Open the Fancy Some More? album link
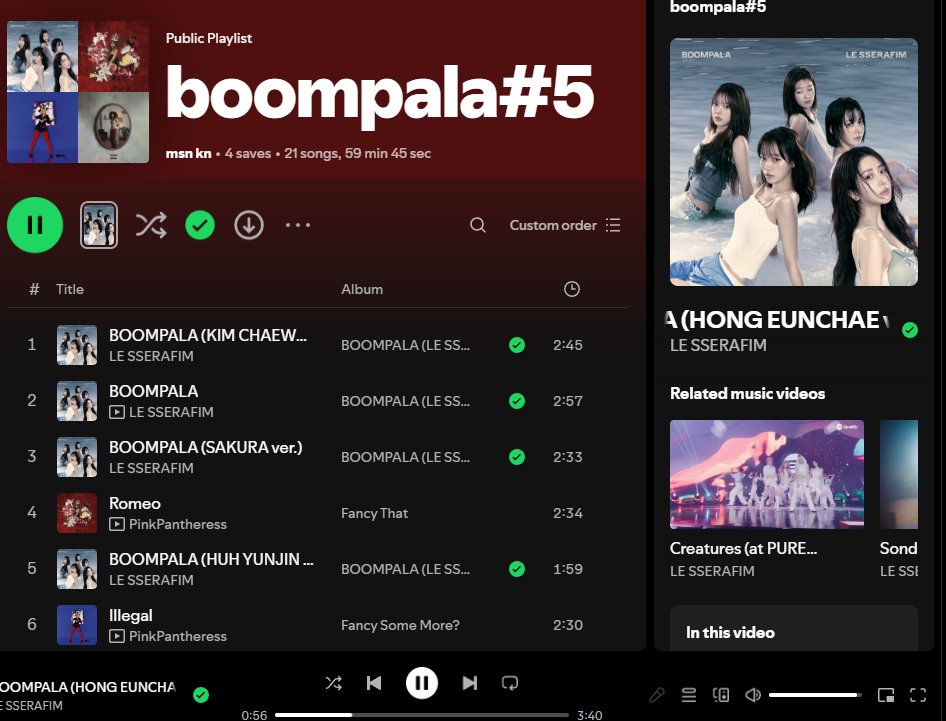The image size is (946, 721). 400,625
